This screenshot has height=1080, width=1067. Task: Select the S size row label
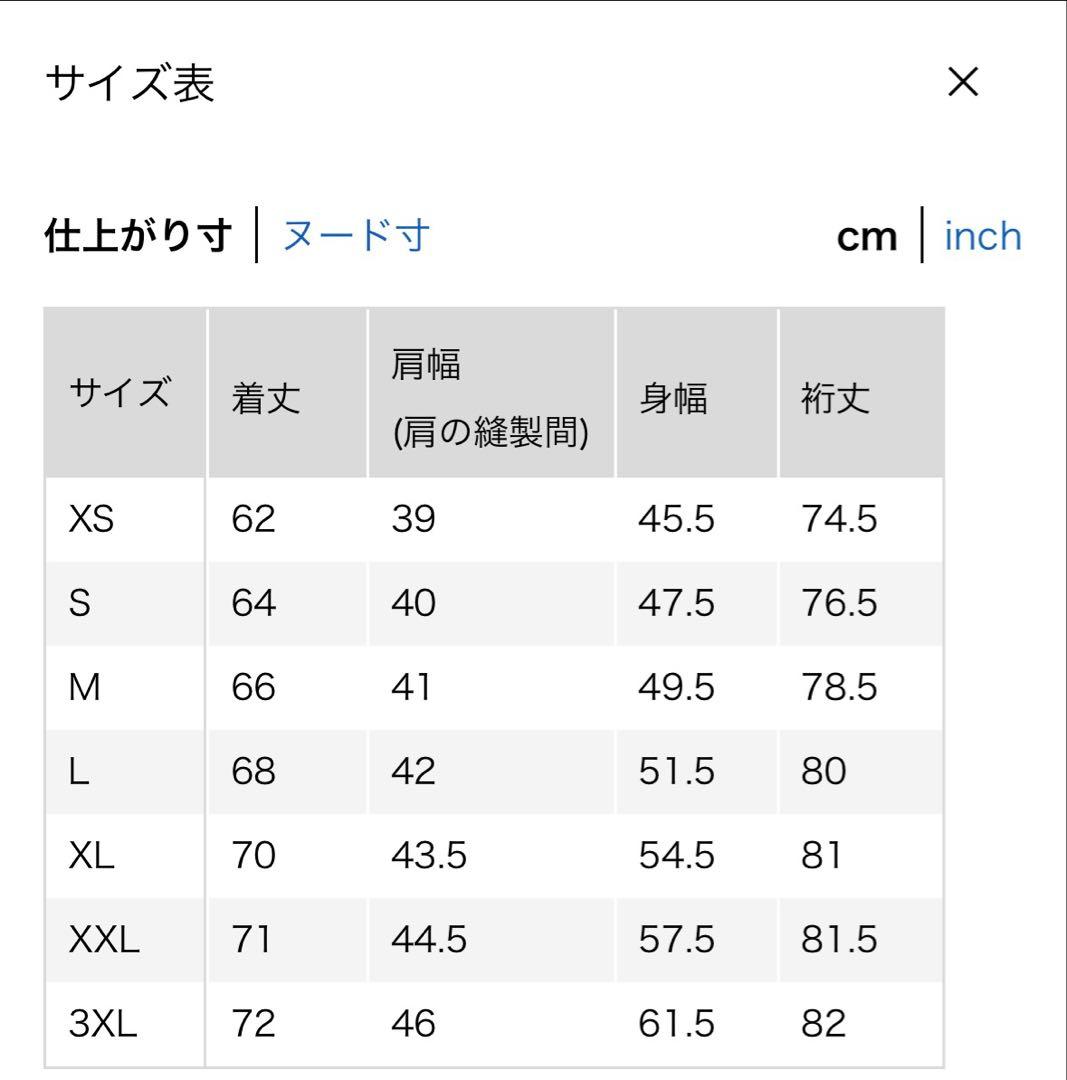tap(80, 603)
